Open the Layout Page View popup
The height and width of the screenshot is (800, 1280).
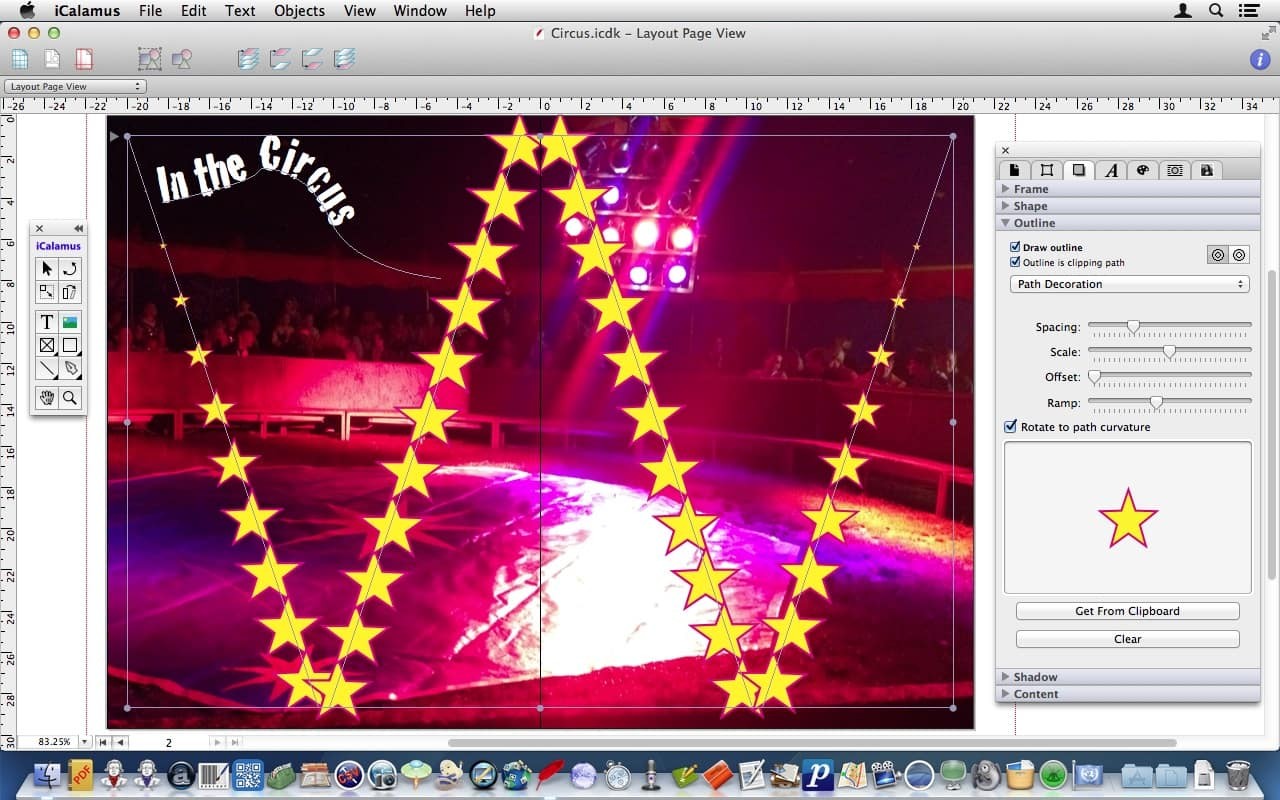[75, 87]
